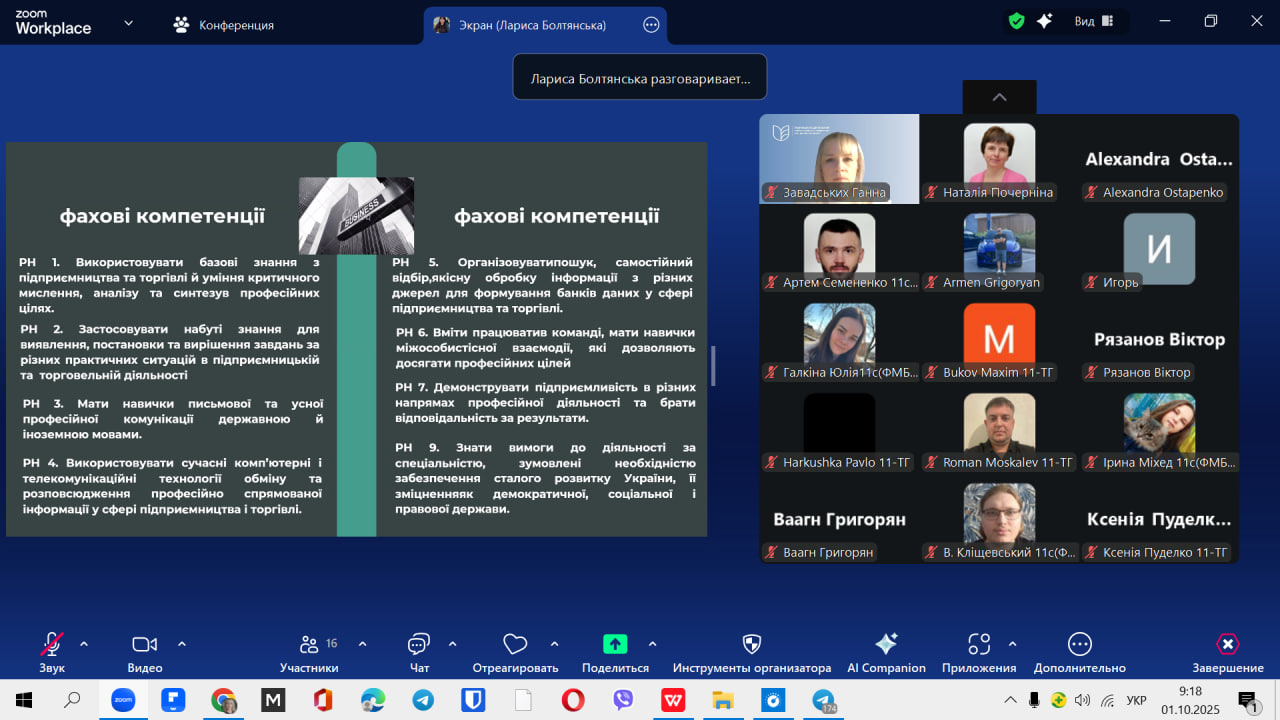The width and height of the screenshot is (1280, 720).
Task: Unmute the microphone audio button
Action: [52, 644]
